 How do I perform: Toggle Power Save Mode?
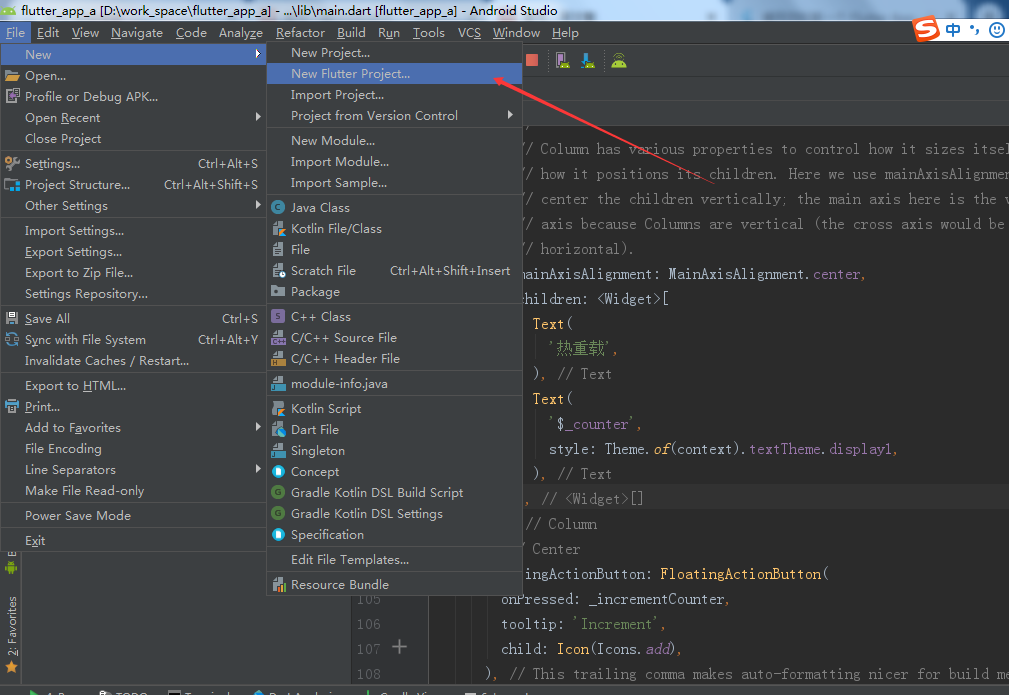(x=133, y=515)
